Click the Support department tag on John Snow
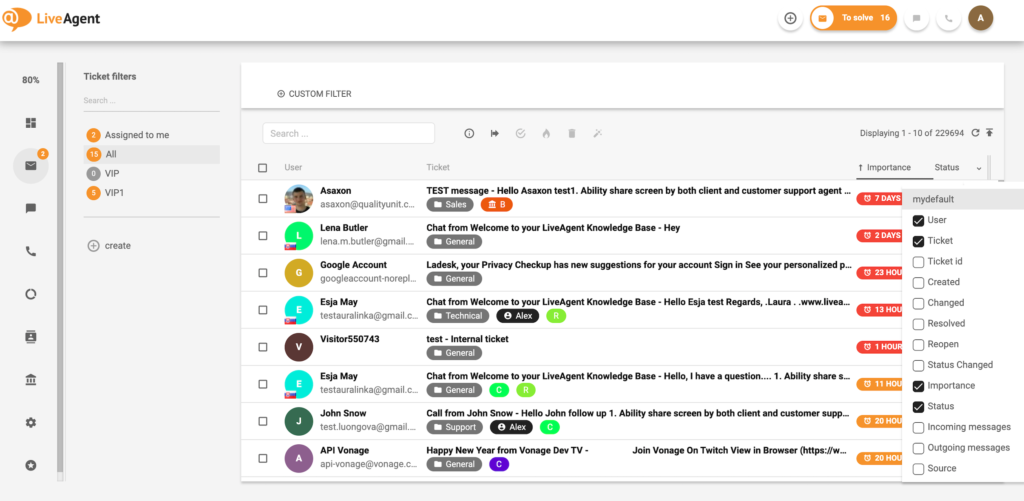 455,427
